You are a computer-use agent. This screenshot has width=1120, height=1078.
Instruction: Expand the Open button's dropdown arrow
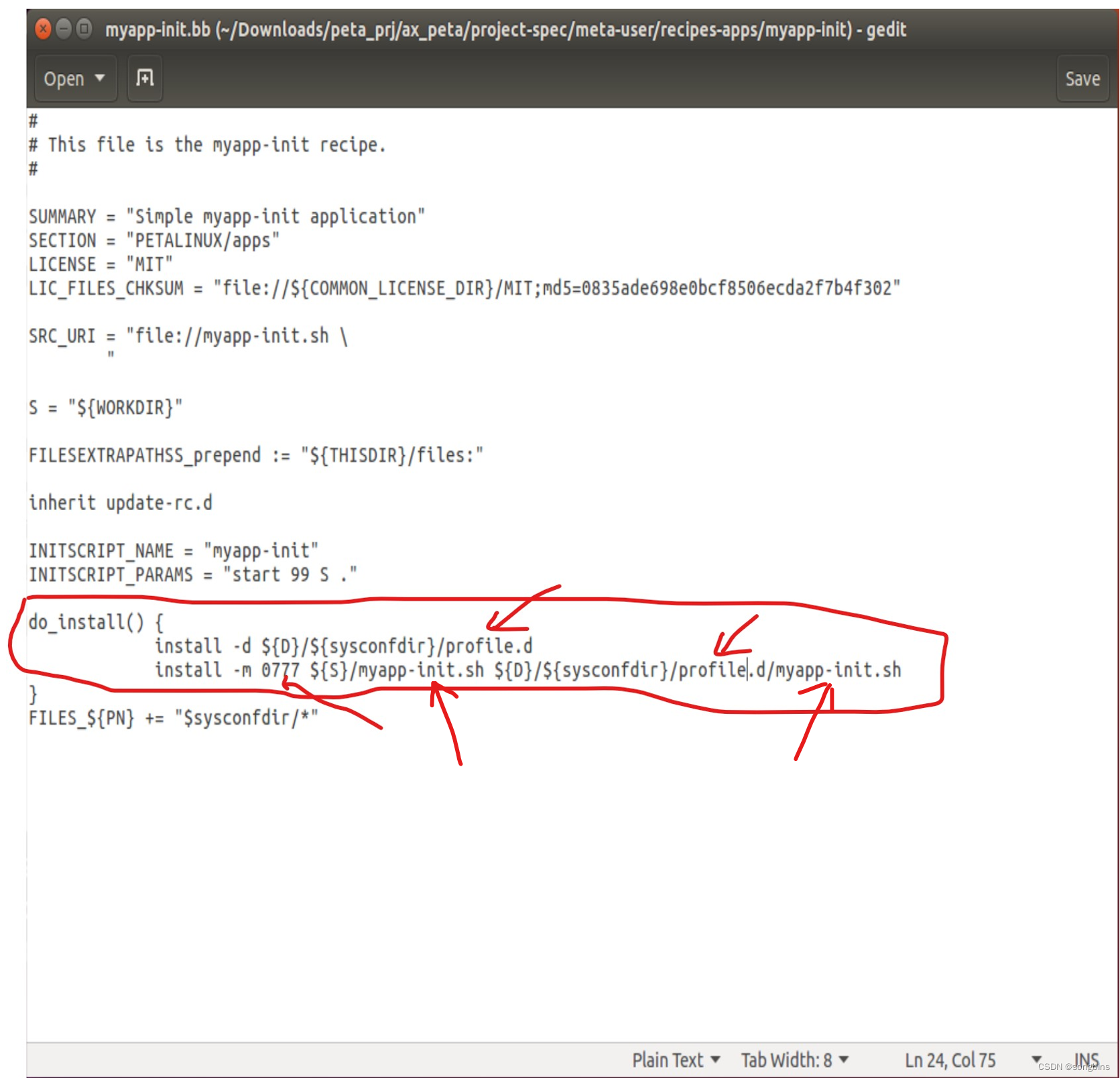[100, 78]
